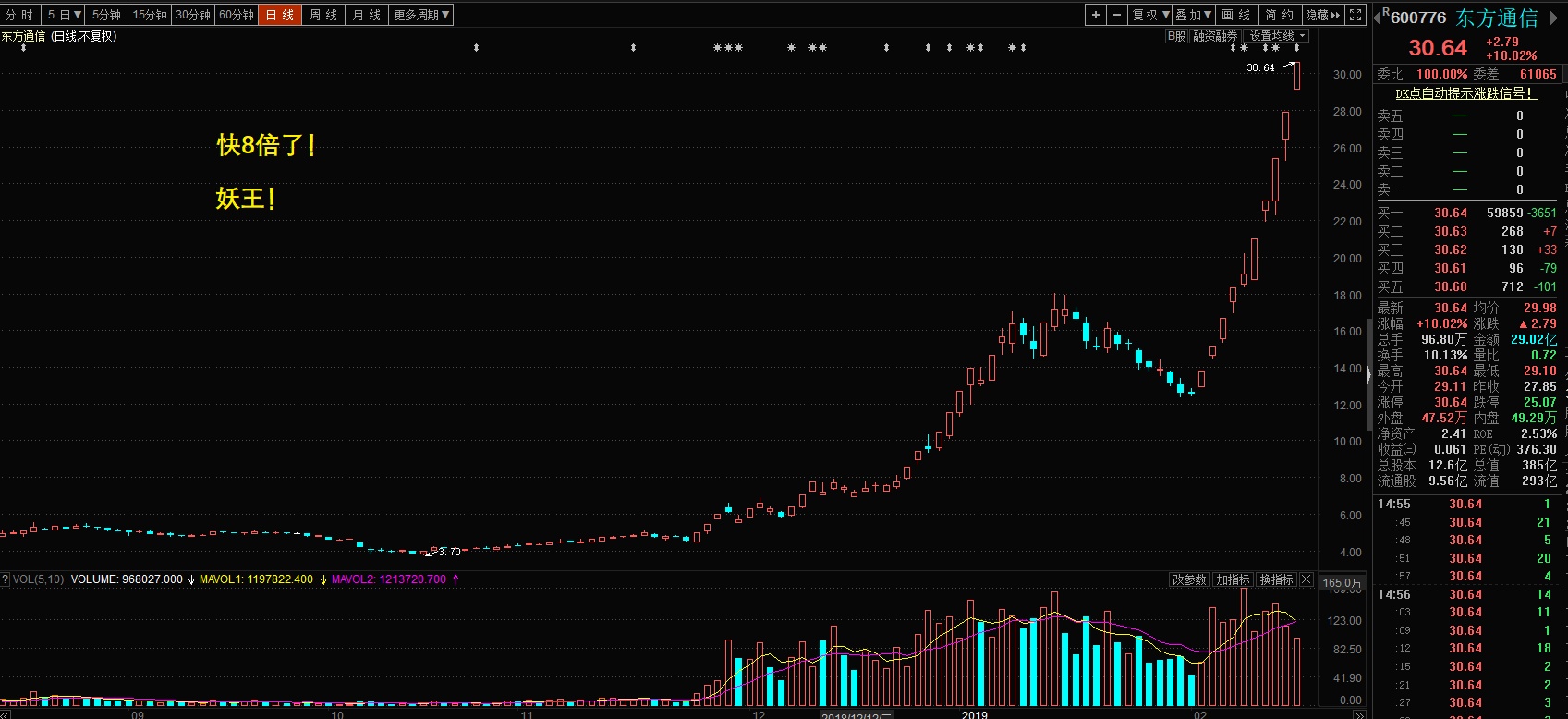Click stock name 东方通信 in the quote panel

[1497, 18]
